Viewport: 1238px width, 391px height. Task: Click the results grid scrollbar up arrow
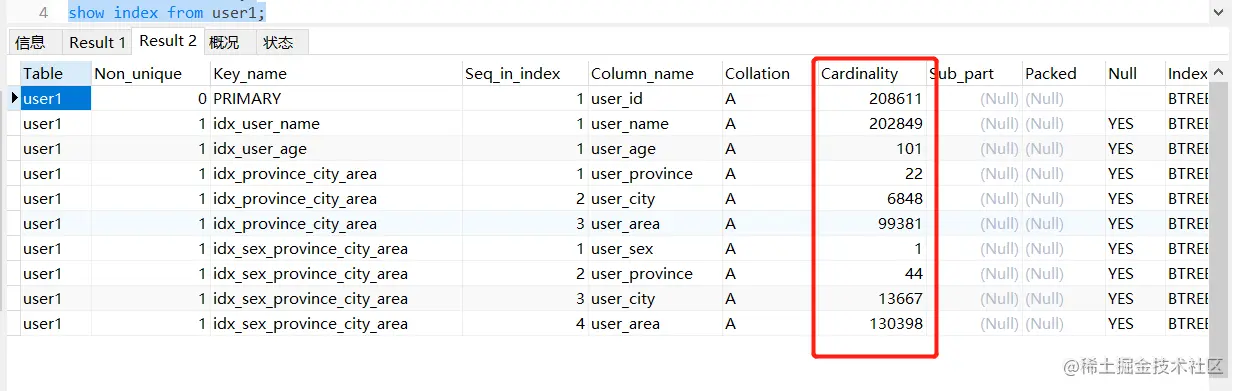1219,72
